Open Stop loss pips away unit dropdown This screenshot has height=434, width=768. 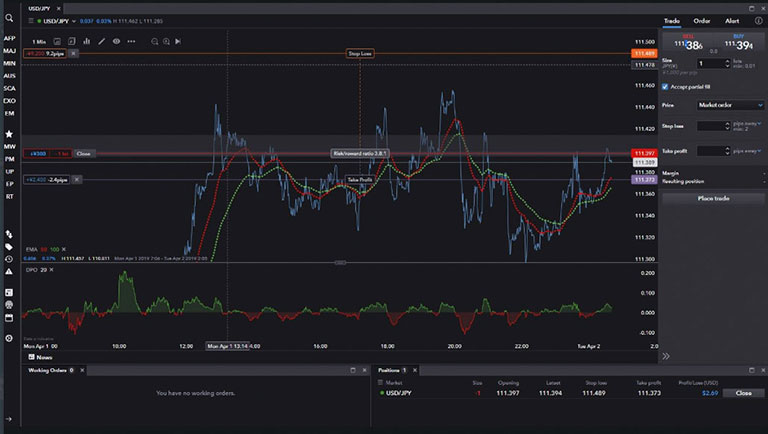click(x=747, y=123)
